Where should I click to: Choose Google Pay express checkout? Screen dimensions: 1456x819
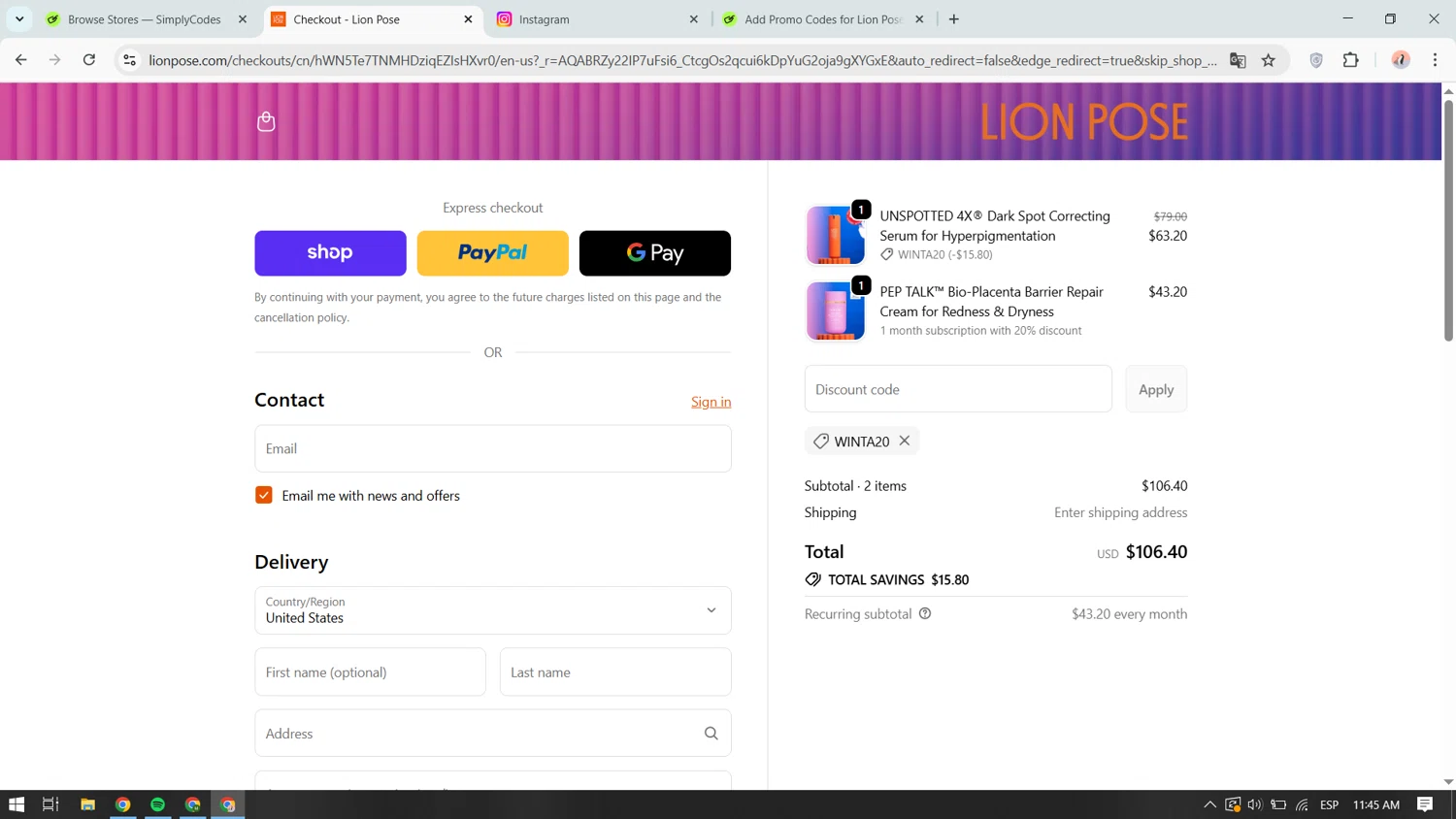(655, 253)
